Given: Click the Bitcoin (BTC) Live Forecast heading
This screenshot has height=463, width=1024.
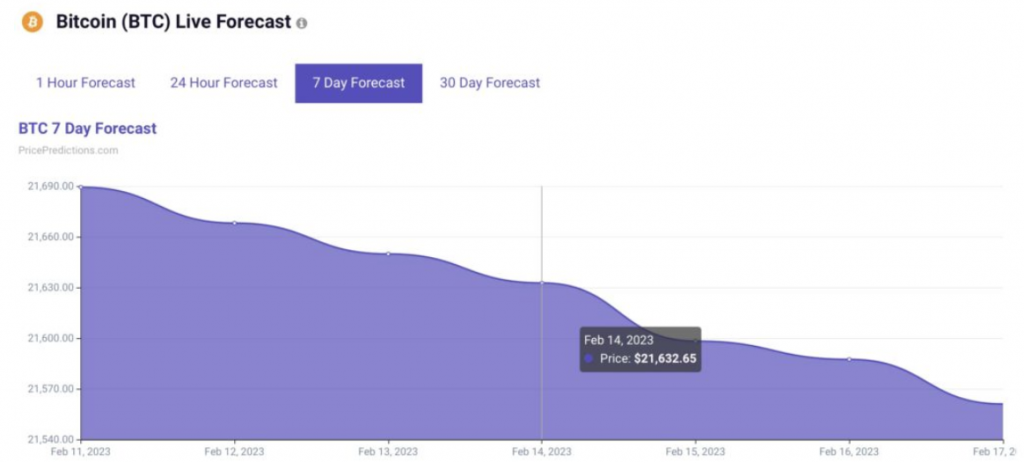Looking at the screenshot, I should [172, 21].
